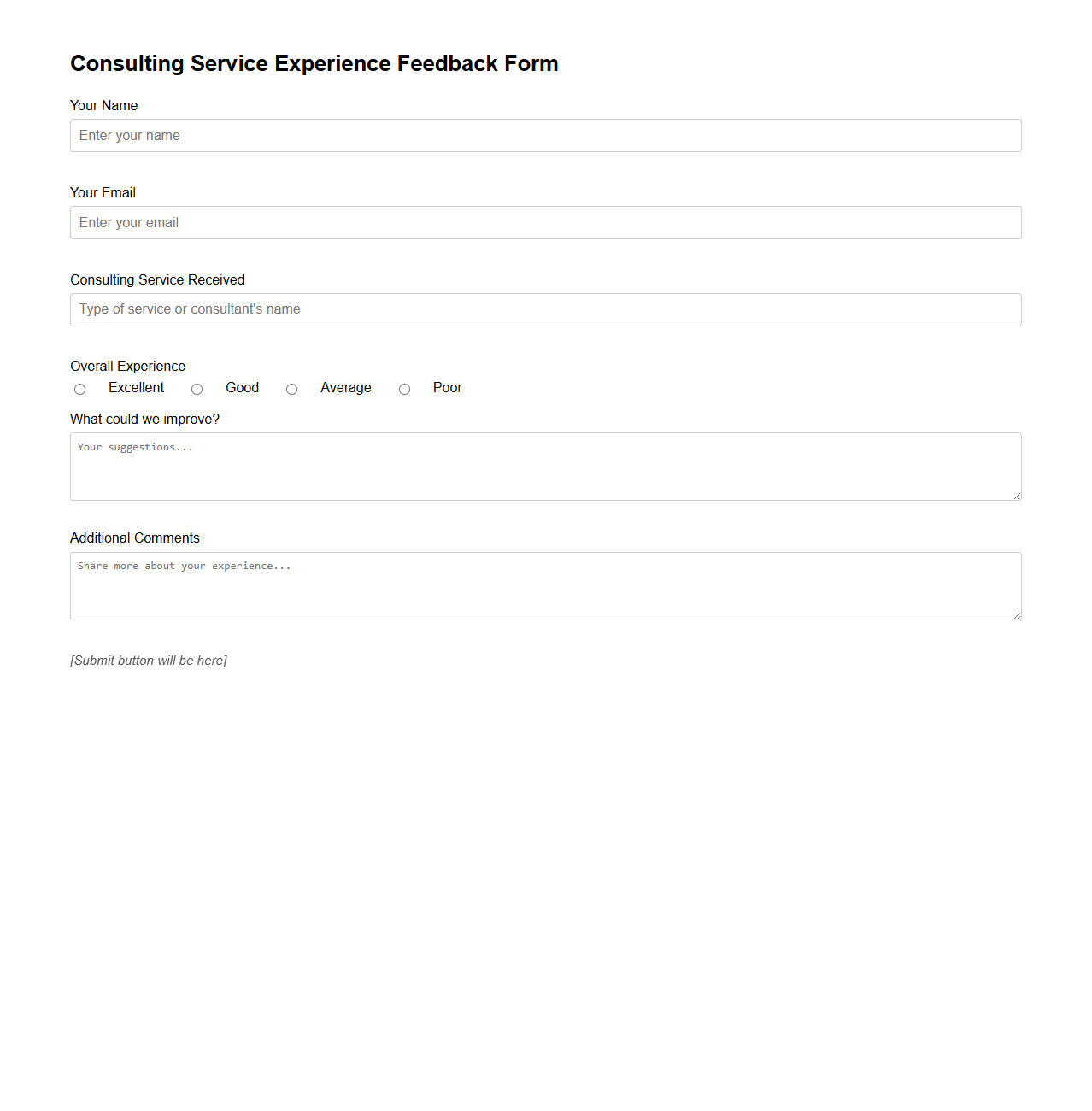1092x1111 pixels.
Task: Mark the Poor experience option
Action: coord(404,389)
